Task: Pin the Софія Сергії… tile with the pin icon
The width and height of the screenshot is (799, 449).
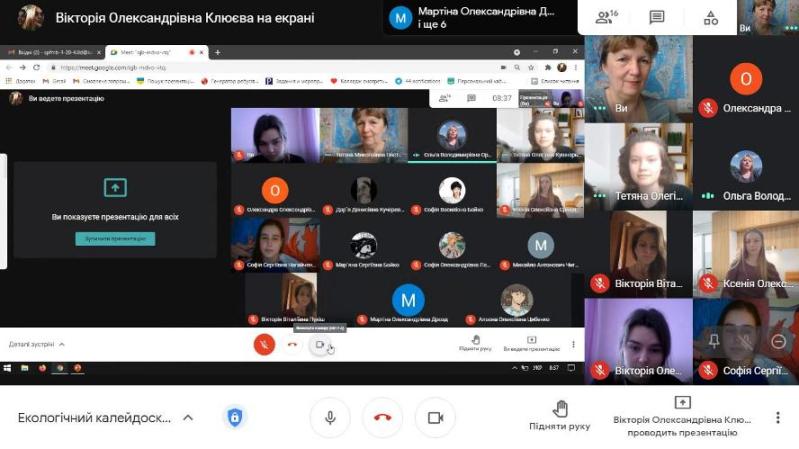Action: click(x=714, y=341)
